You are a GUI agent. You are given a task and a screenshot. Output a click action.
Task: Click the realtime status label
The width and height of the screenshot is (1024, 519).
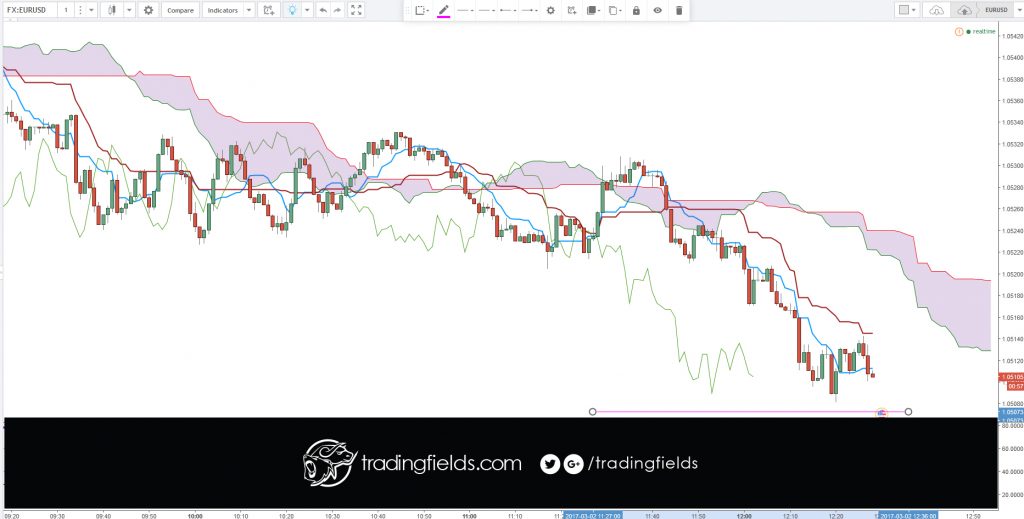[982, 31]
